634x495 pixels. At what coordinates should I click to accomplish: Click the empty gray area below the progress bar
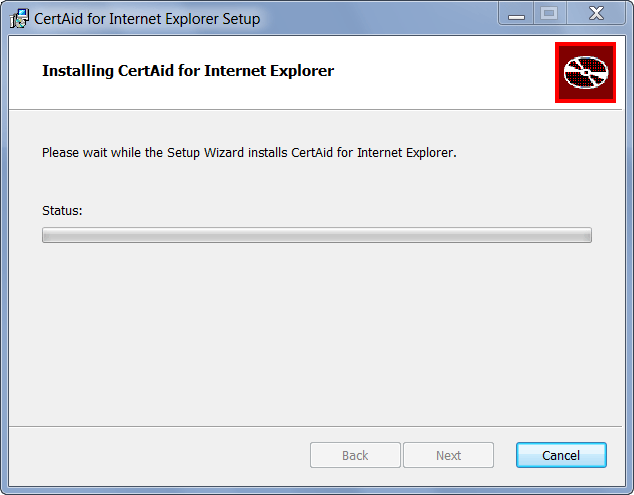[316, 330]
